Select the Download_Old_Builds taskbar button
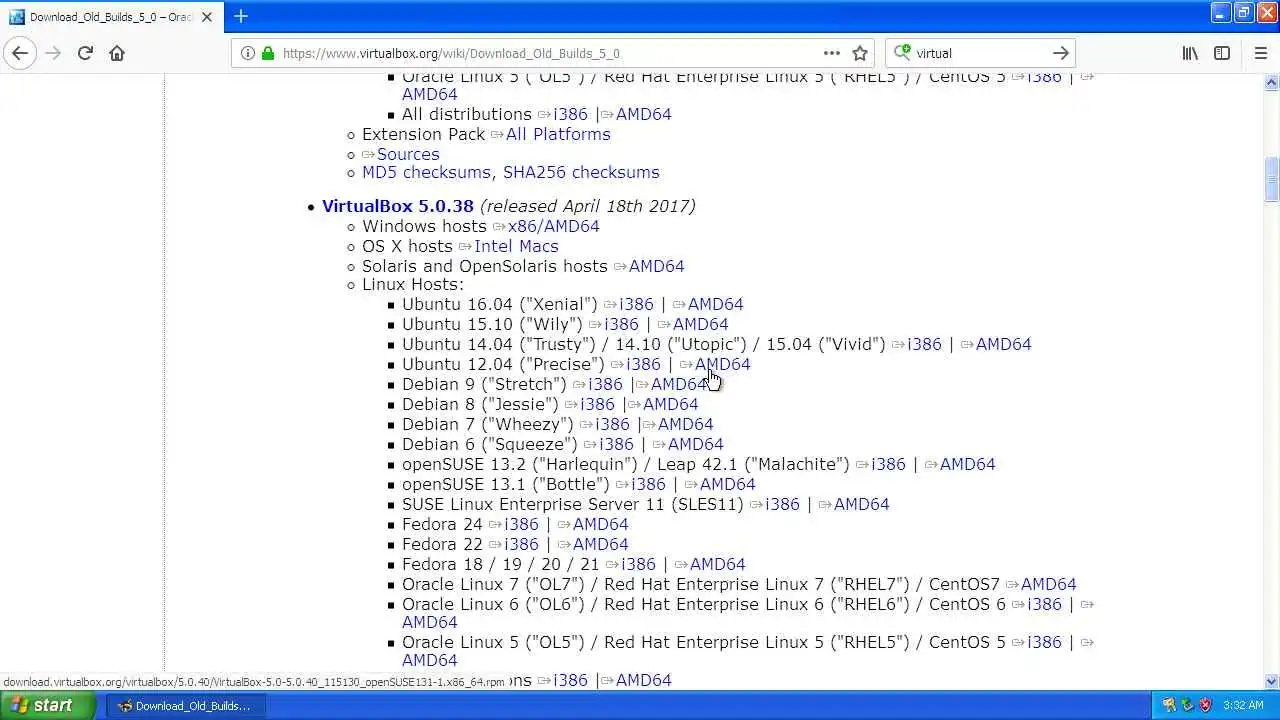Screen dimensions: 1280x720 coord(184,705)
